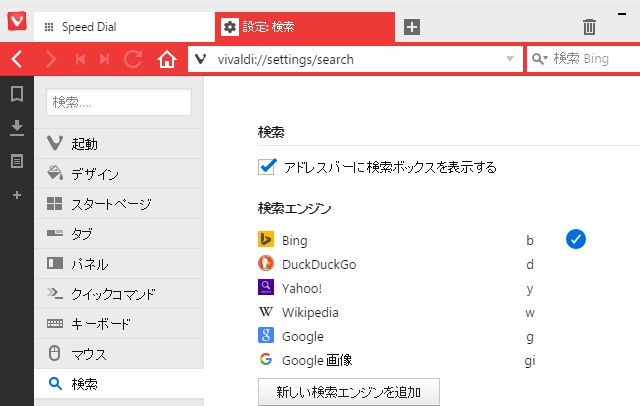The image size is (640, 406).
Task: Select the Bing search engine row
Action: pyautogui.click(x=422, y=240)
